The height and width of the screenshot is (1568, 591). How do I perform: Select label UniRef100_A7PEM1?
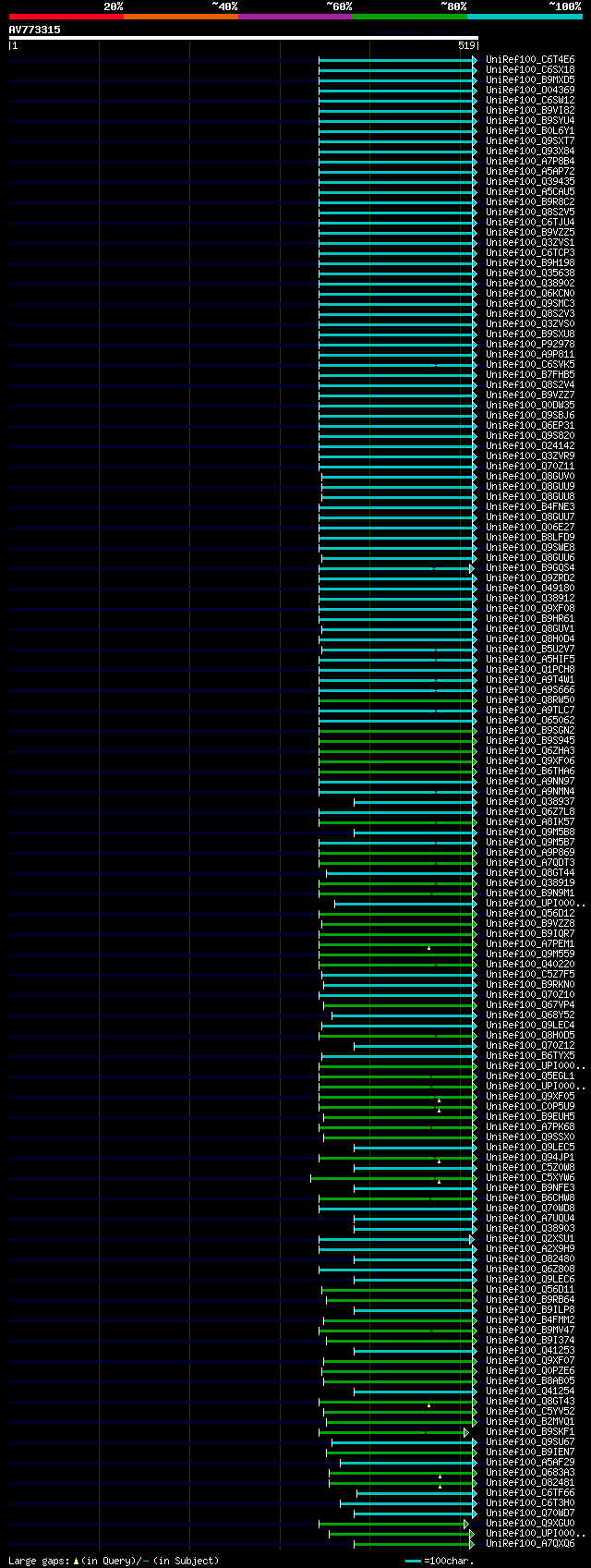[x=530, y=943]
